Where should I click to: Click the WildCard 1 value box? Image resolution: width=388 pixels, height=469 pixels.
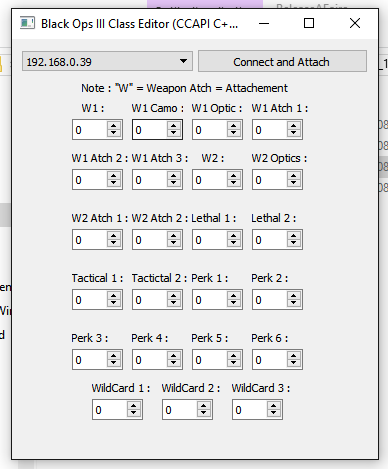109,410
